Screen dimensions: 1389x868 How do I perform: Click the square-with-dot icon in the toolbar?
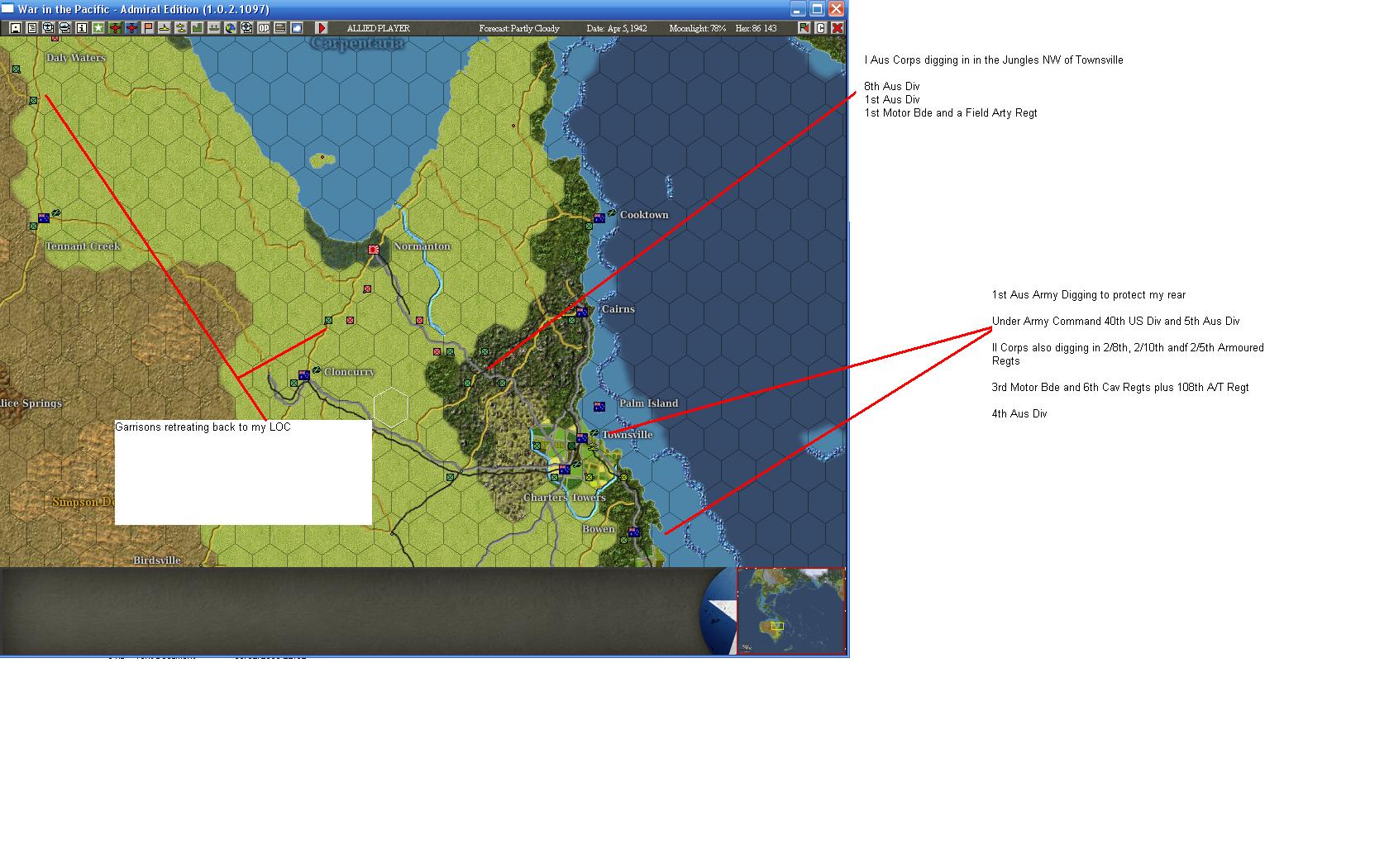(16, 28)
